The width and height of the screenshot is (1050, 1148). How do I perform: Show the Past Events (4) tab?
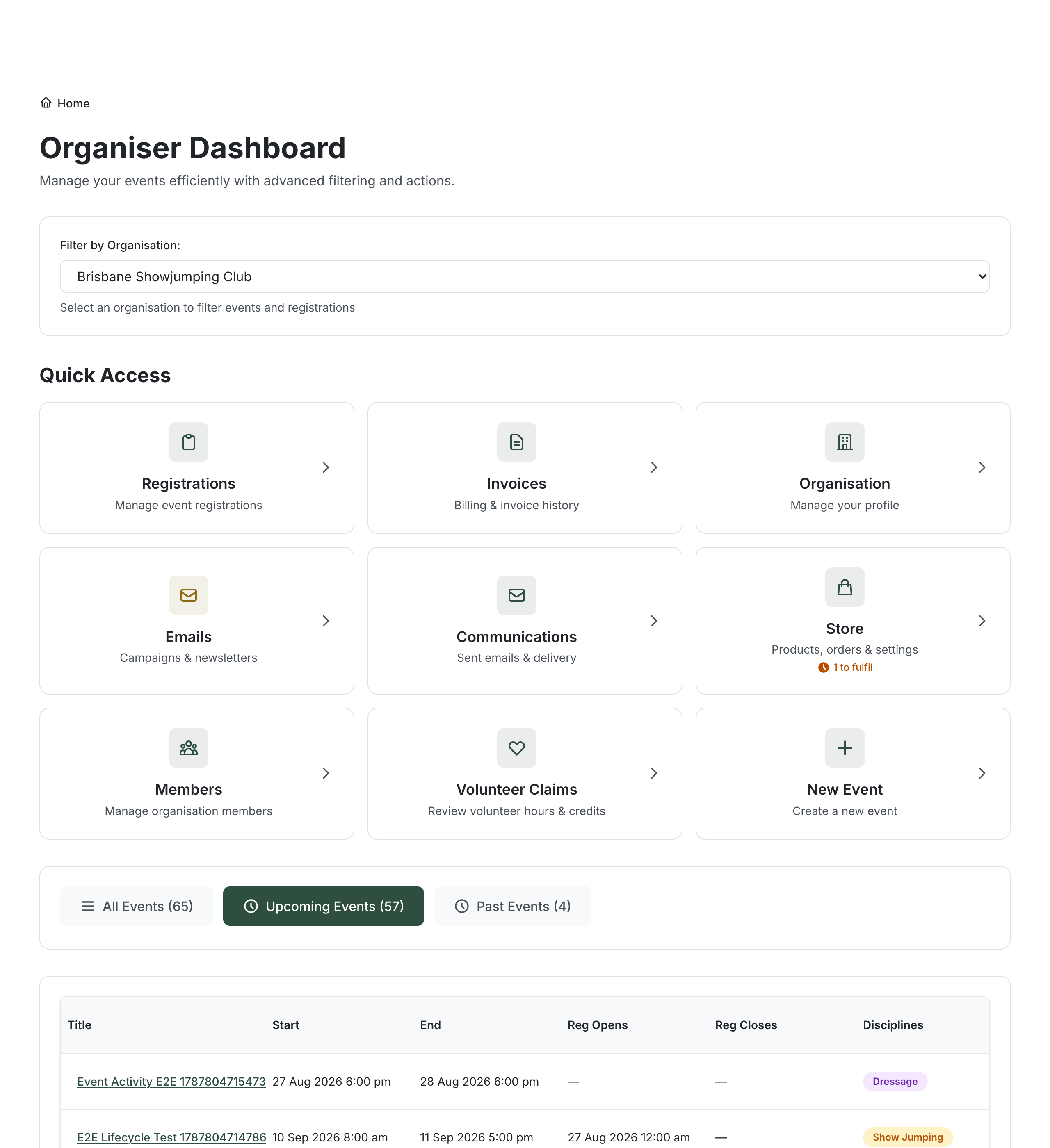pyautogui.click(x=512, y=906)
